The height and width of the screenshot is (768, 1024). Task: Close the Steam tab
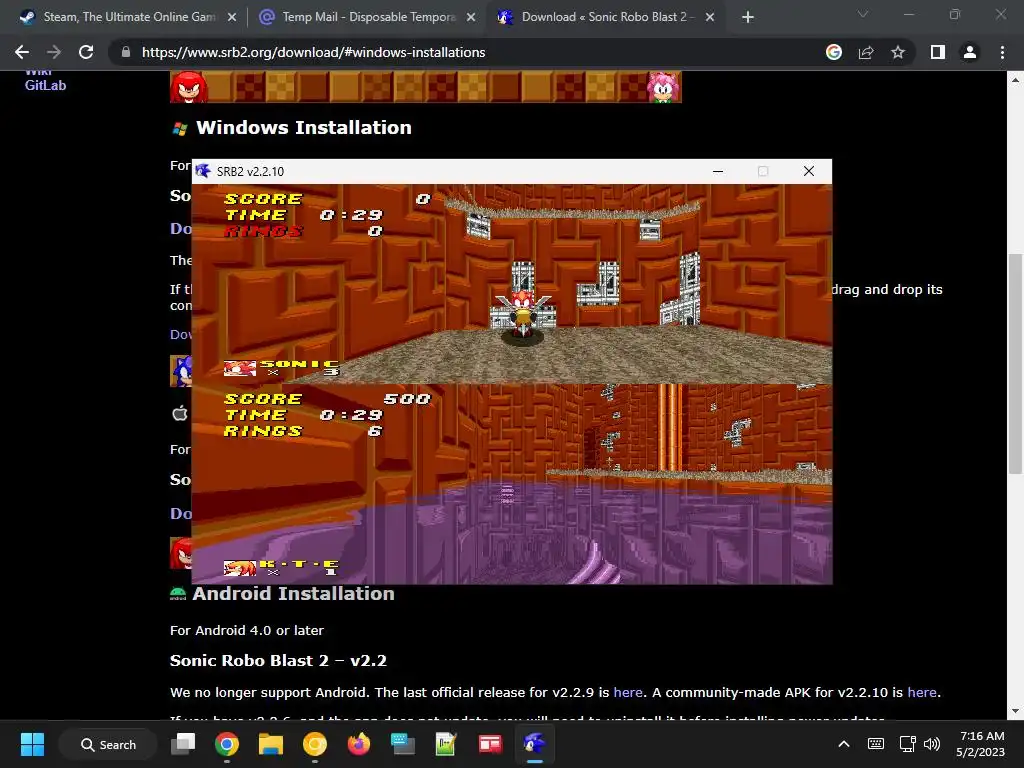pyautogui.click(x=232, y=17)
